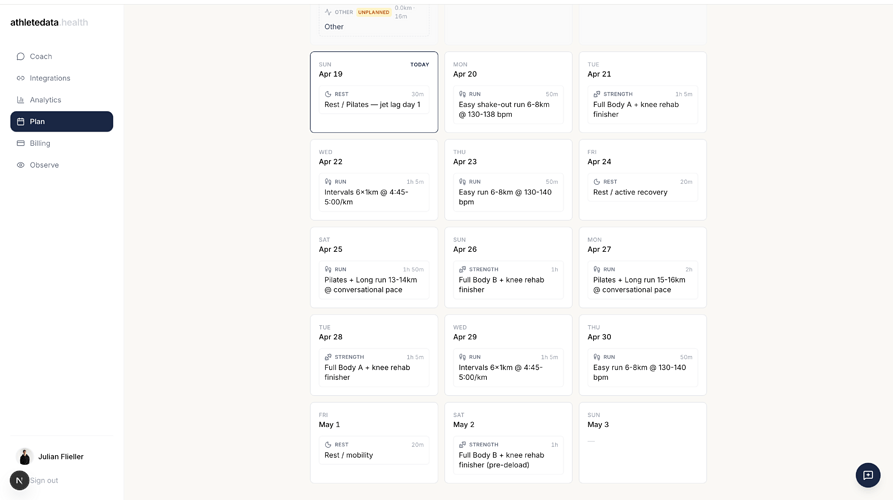This screenshot has width=893, height=500.
Task: Click the run icon on Apr 20
Action: (462, 94)
